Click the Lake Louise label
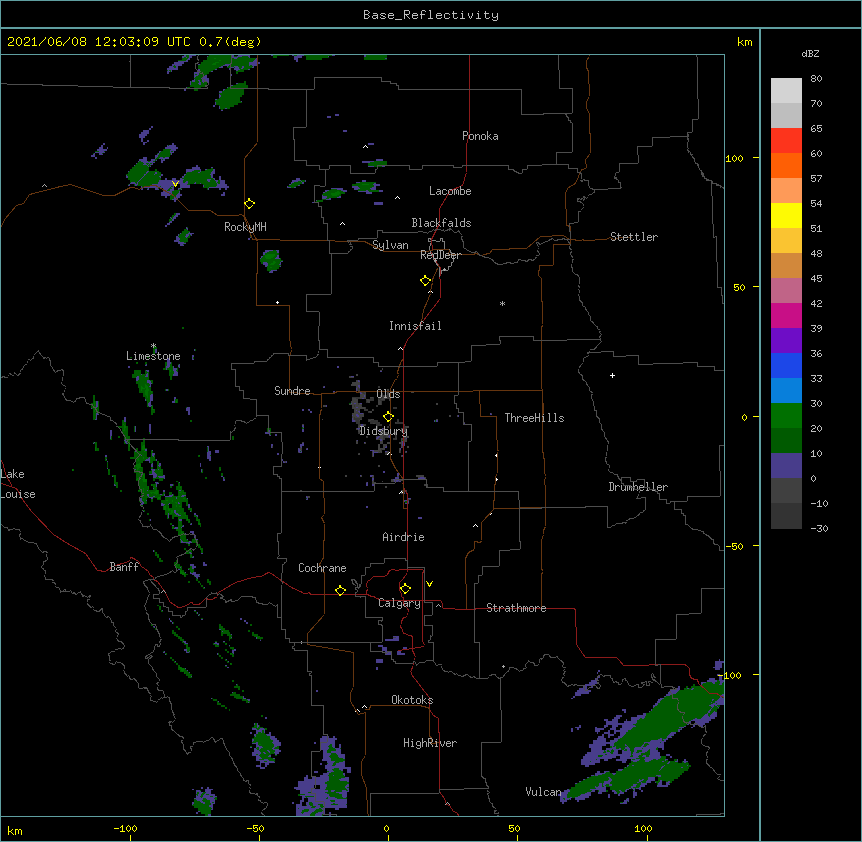 coord(18,484)
